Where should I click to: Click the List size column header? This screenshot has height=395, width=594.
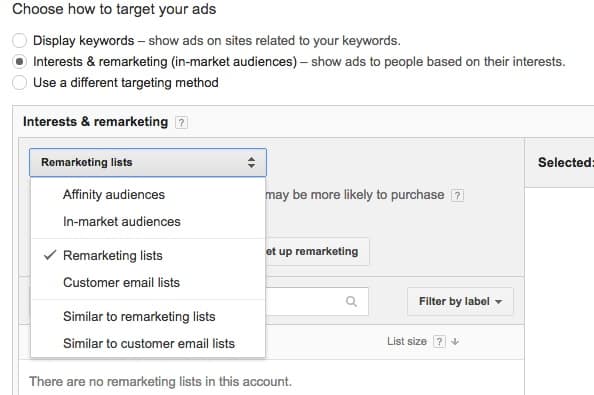[x=406, y=342]
